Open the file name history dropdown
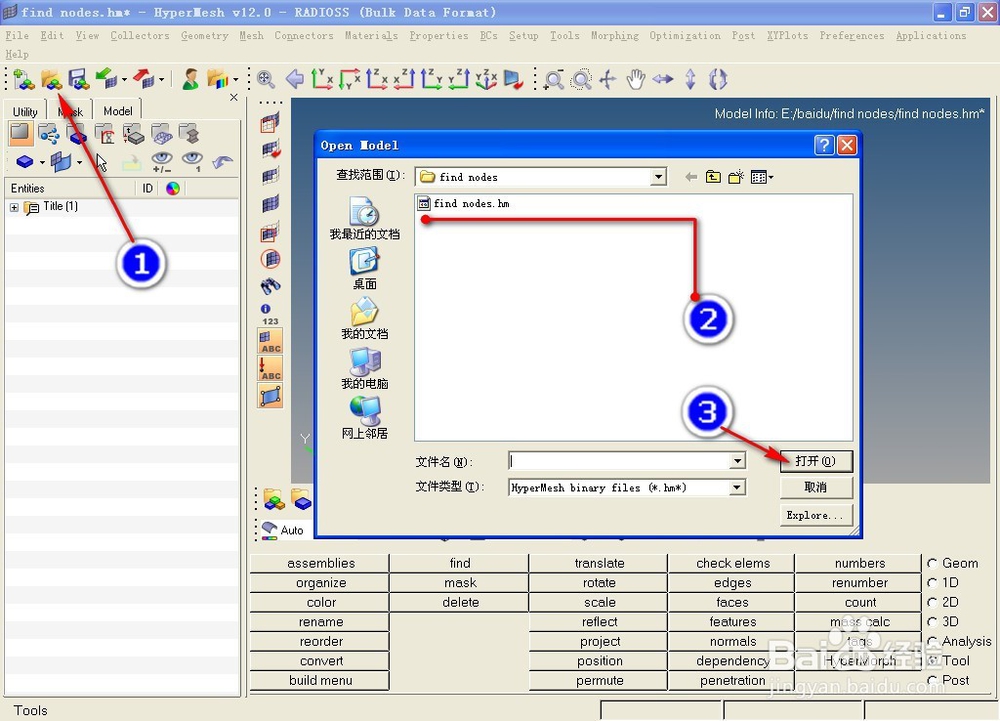The image size is (1000, 721). tap(737, 461)
